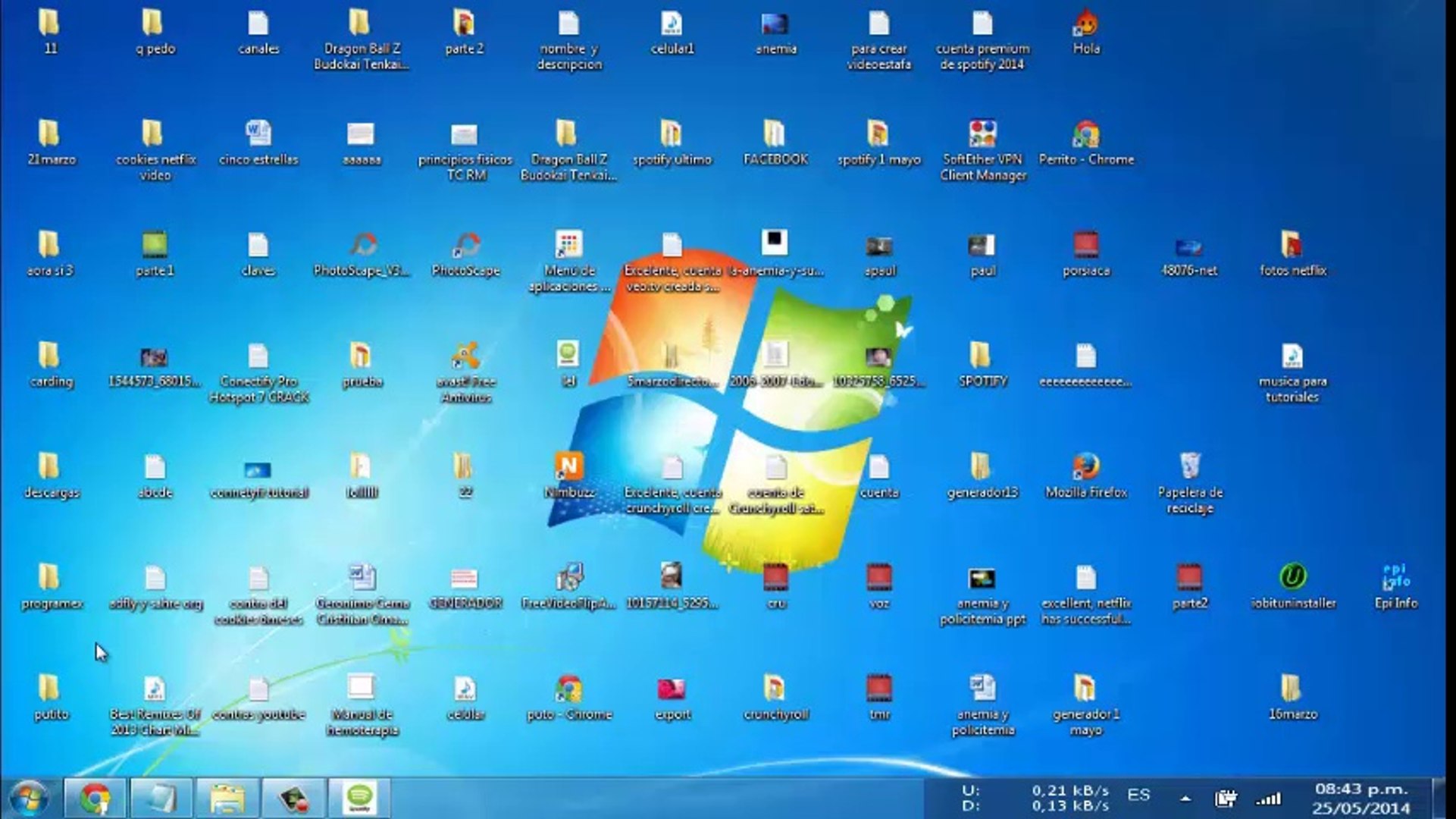Select the FACEBOOK folder
The width and height of the screenshot is (1456, 819).
point(775,143)
